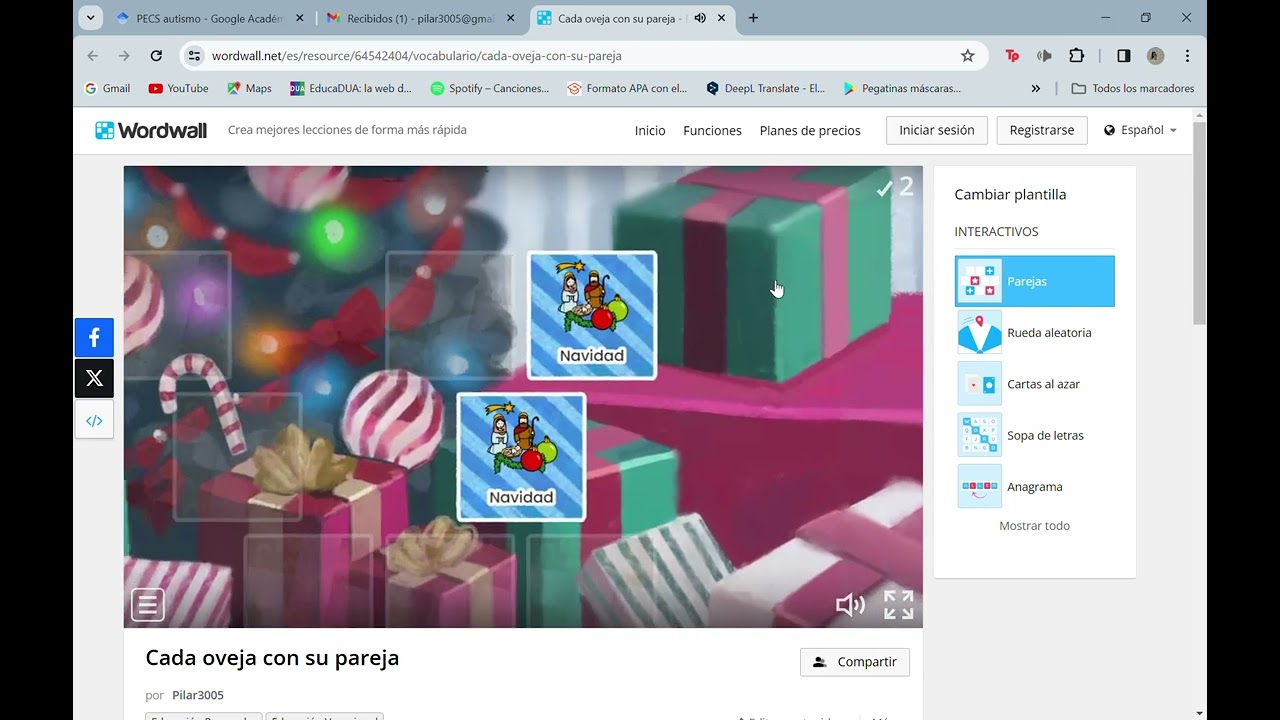Click the Registrarse button
Viewport: 1280px width, 720px height.
[1042, 130]
